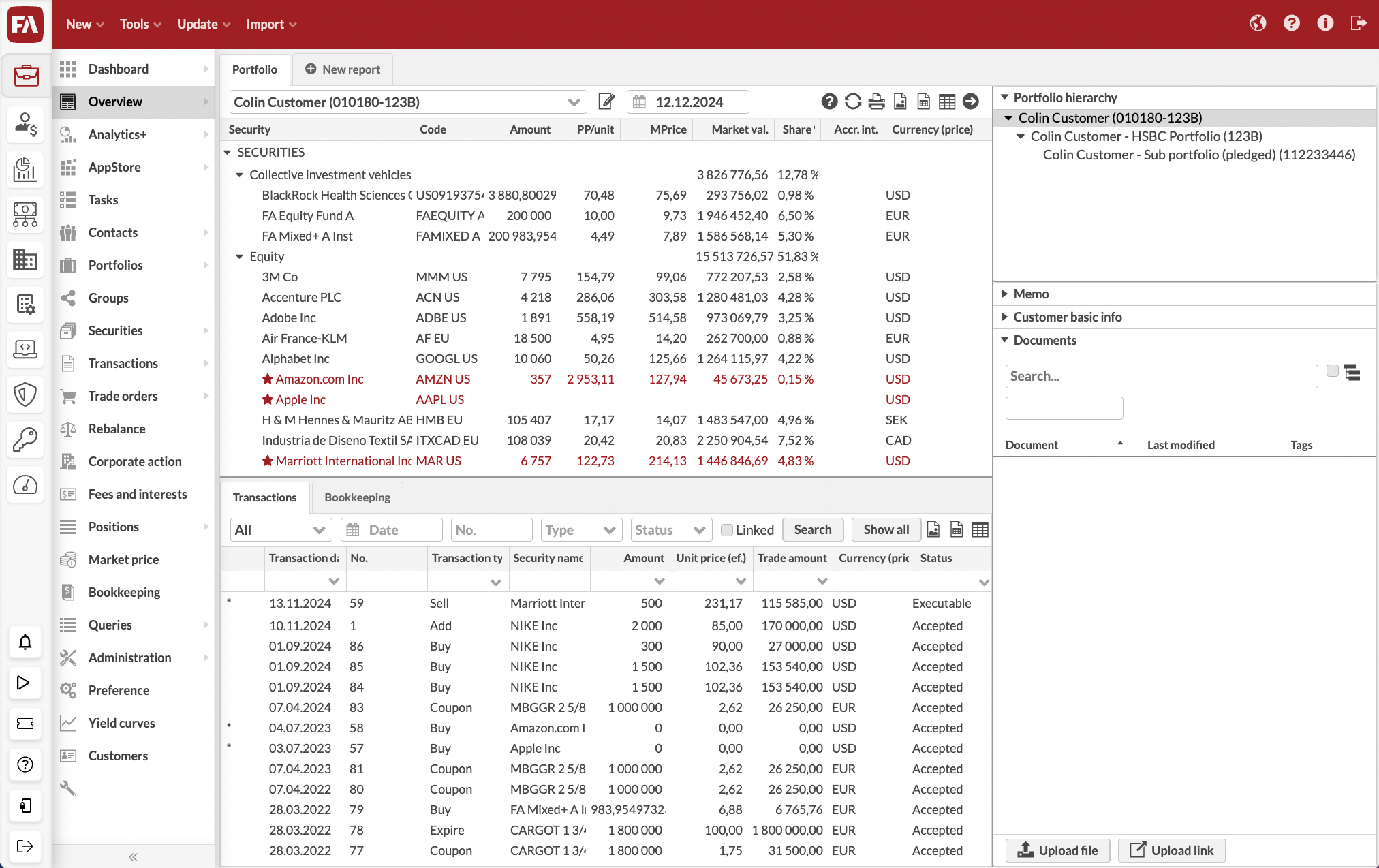Click the briefcase icon in left rail
This screenshot has height=868, width=1379.
coord(25,74)
